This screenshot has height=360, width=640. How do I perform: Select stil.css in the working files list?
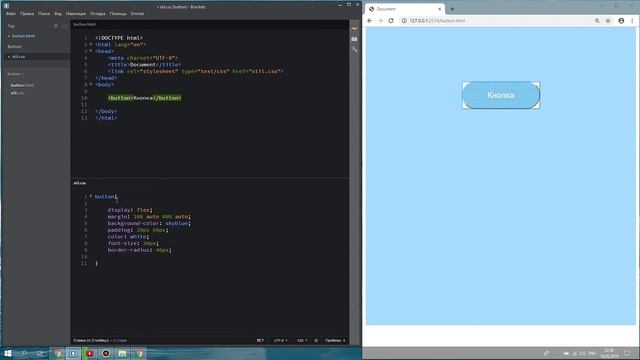coord(18,56)
